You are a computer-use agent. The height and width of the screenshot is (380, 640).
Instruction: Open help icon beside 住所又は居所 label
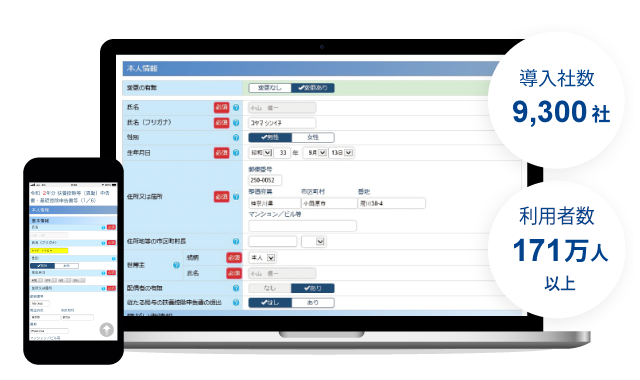click(236, 197)
